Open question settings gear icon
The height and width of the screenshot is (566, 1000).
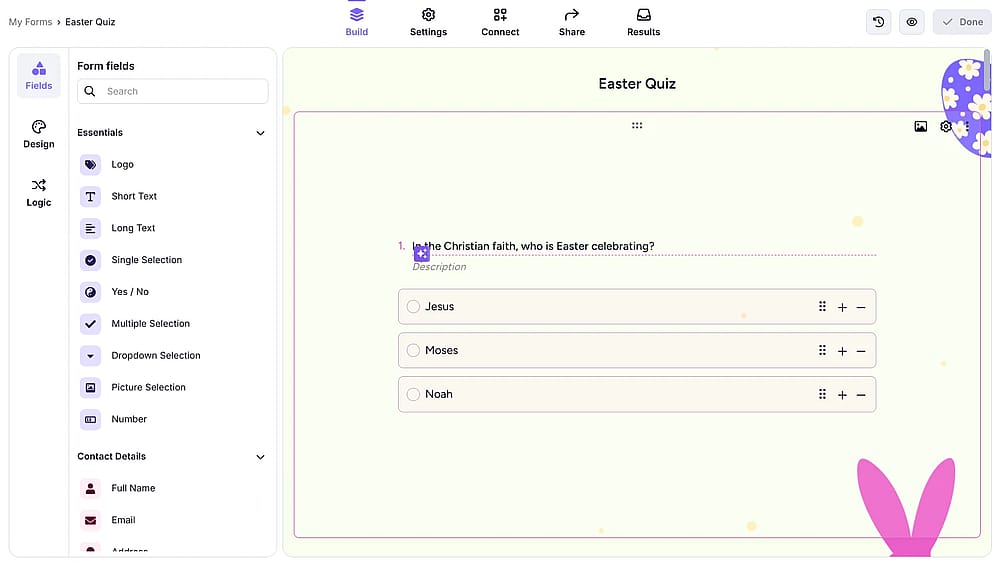click(946, 126)
